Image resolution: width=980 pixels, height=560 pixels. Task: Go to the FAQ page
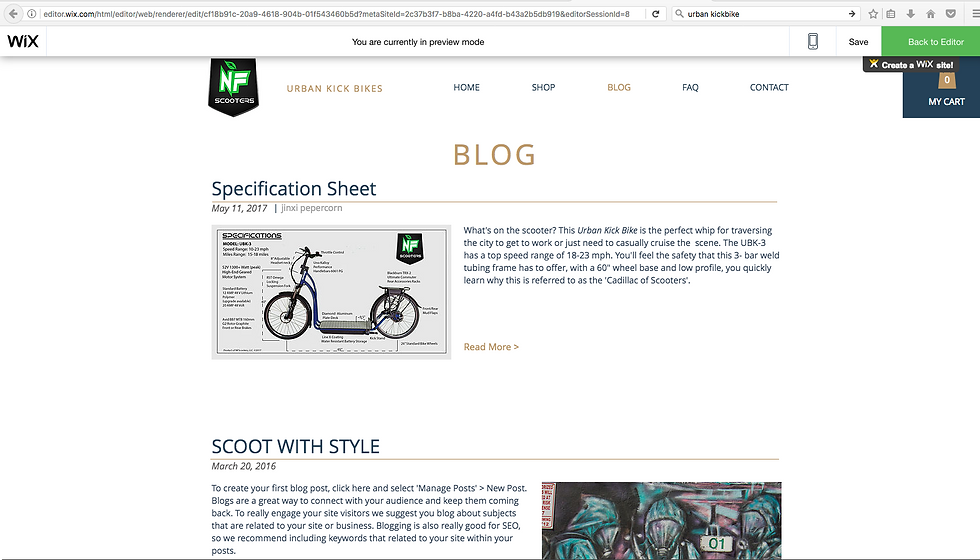point(690,88)
